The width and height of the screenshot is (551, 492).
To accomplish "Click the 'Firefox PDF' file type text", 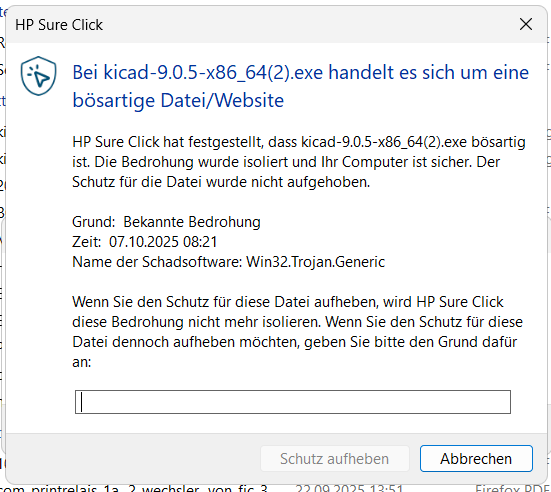I will pyautogui.click(x=513, y=488).
